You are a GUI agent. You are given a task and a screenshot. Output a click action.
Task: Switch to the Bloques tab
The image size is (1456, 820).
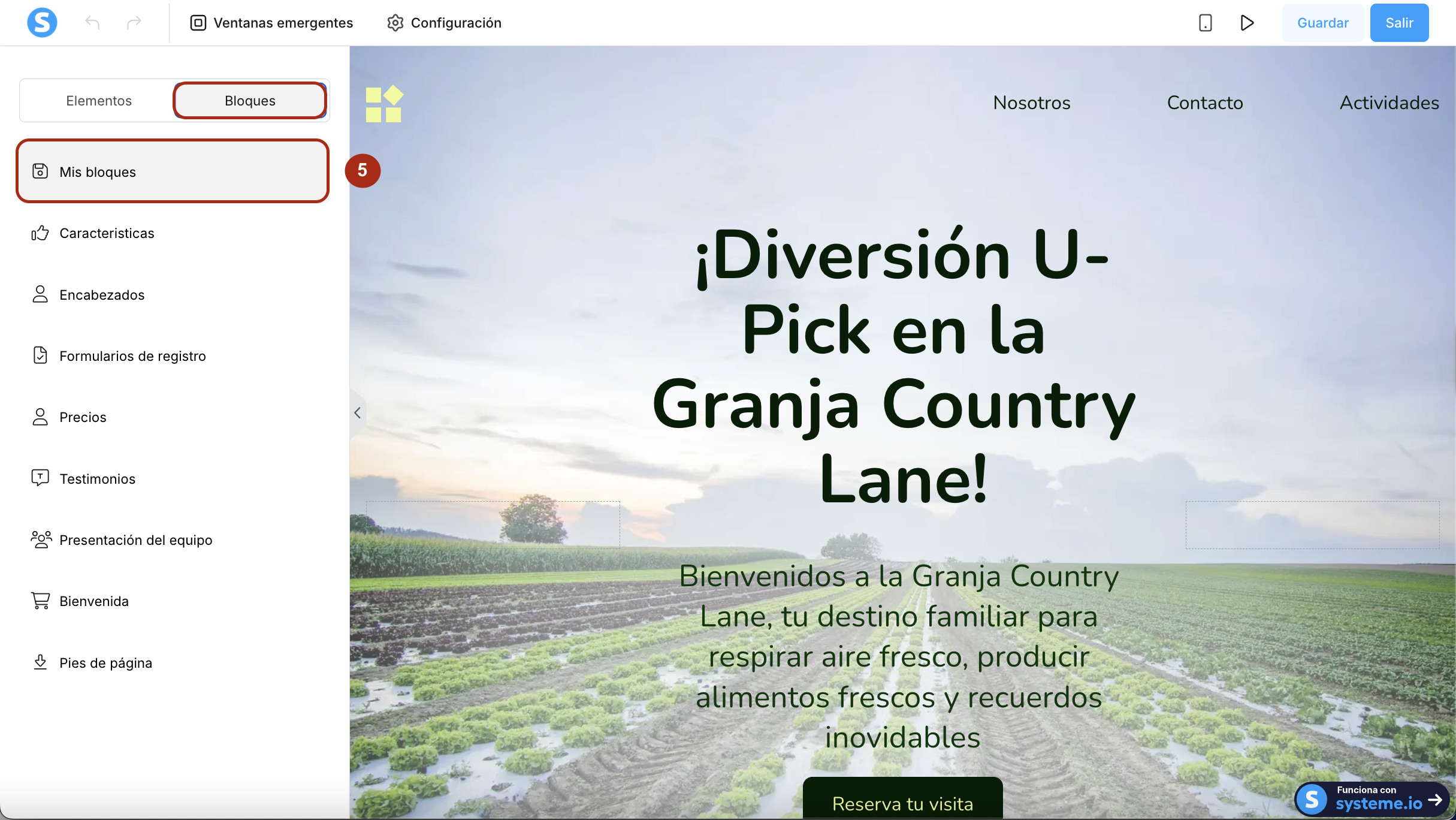pos(250,101)
